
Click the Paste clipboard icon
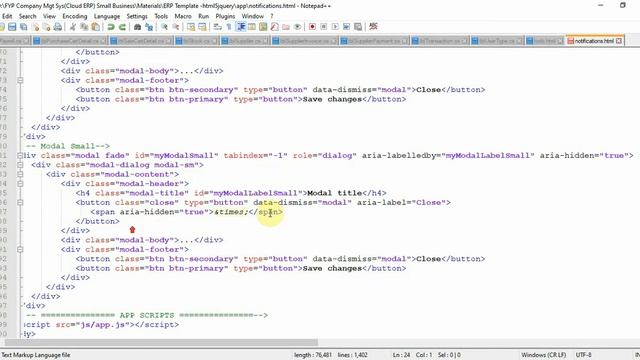96,27
